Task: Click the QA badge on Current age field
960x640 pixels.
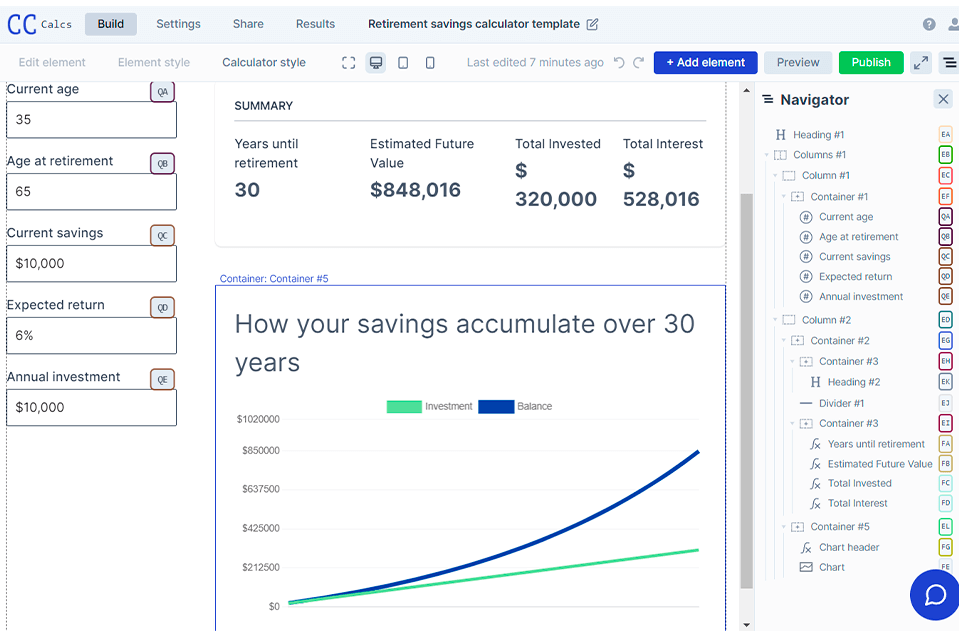Action: 163,92
